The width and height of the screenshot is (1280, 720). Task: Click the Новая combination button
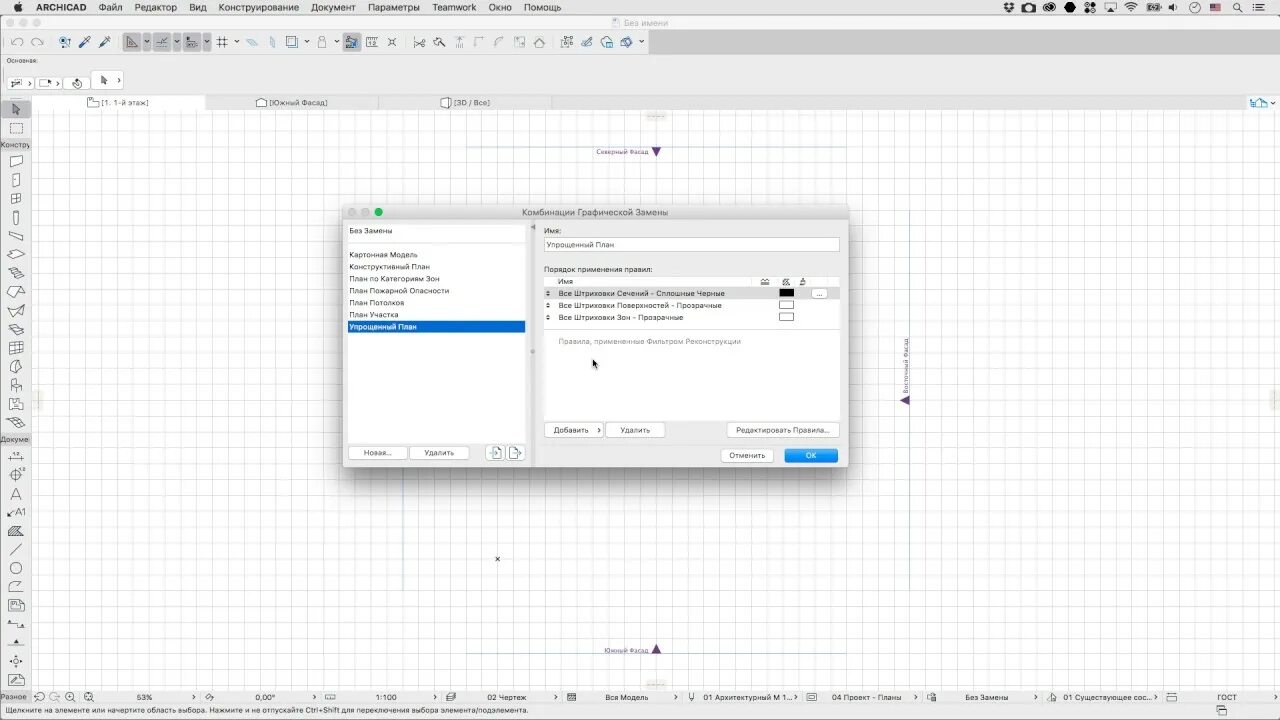[377, 453]
